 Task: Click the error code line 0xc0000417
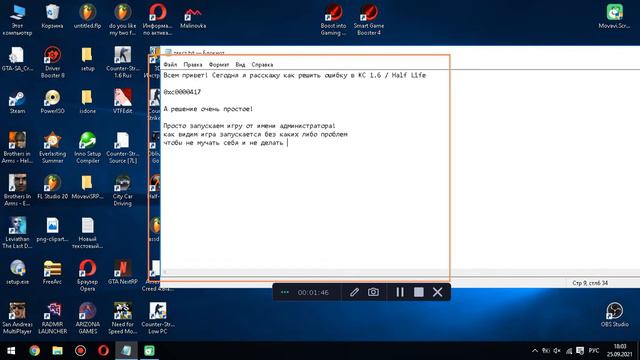coord(182,92)
